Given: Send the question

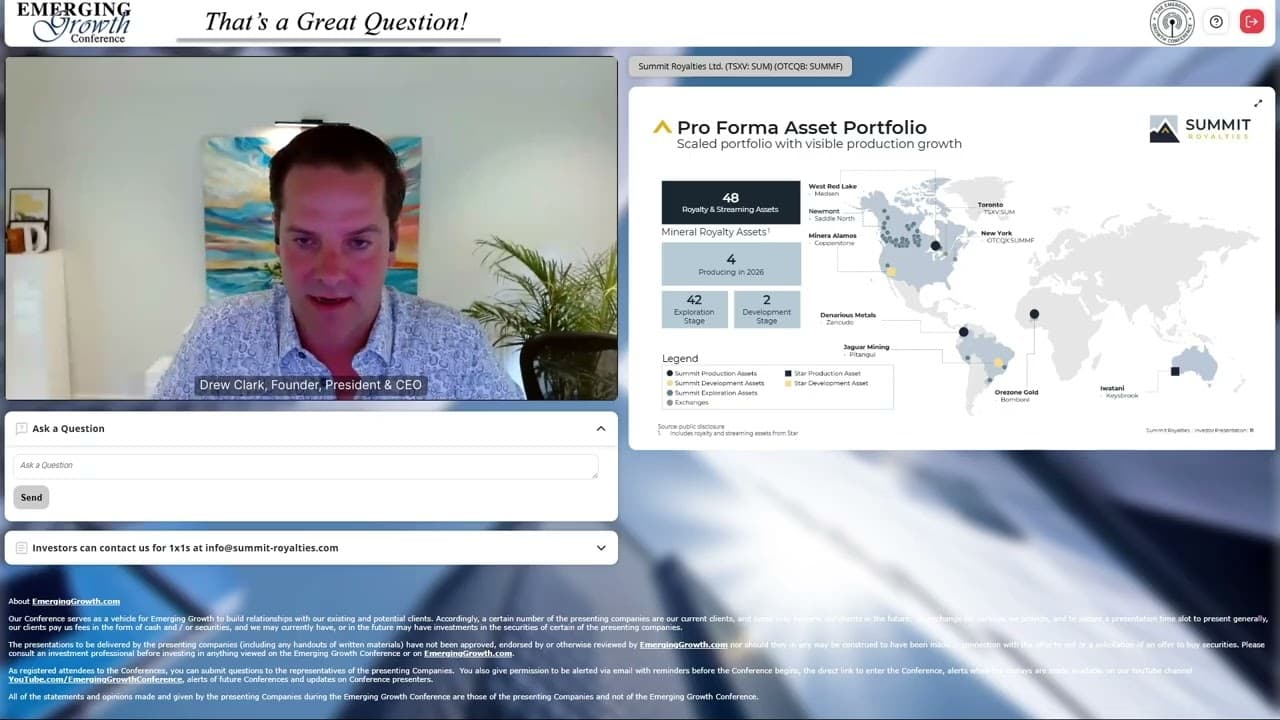Looking at the screenshot, I should pyautogui.click(x=32, y=498).
